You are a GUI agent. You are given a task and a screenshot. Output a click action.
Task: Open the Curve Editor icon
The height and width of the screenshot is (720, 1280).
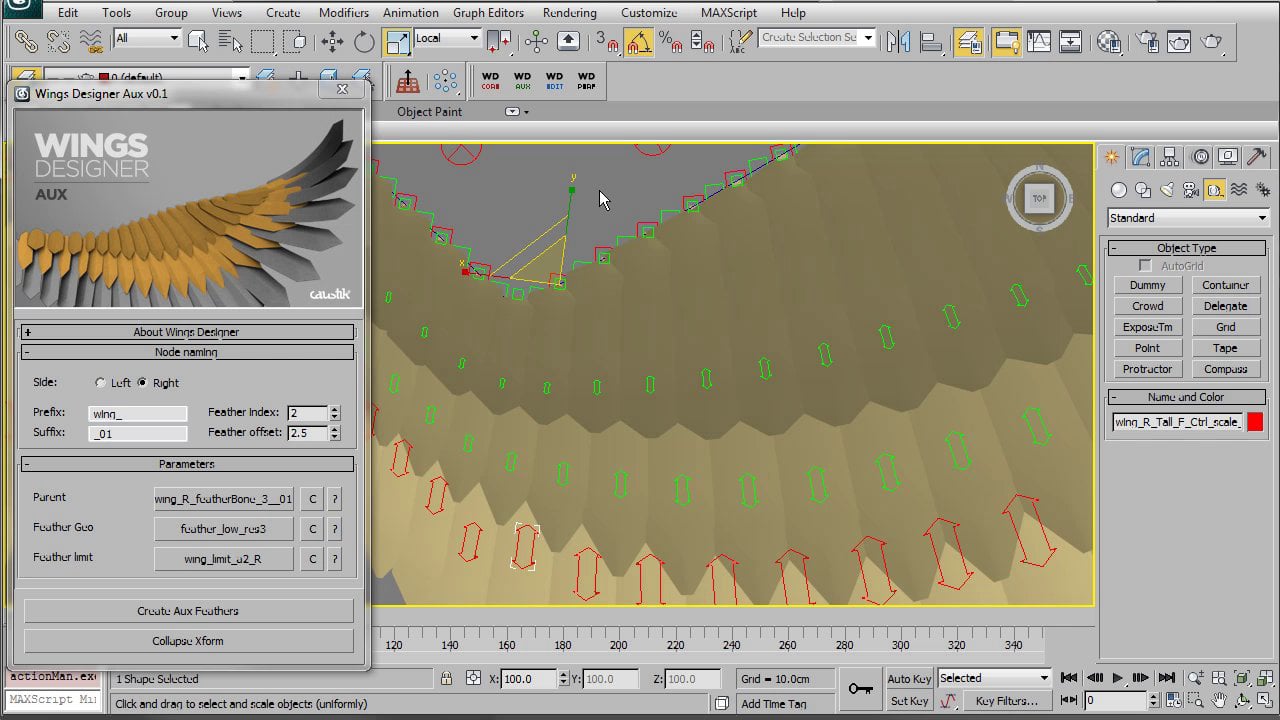[x=1038, y=41]
